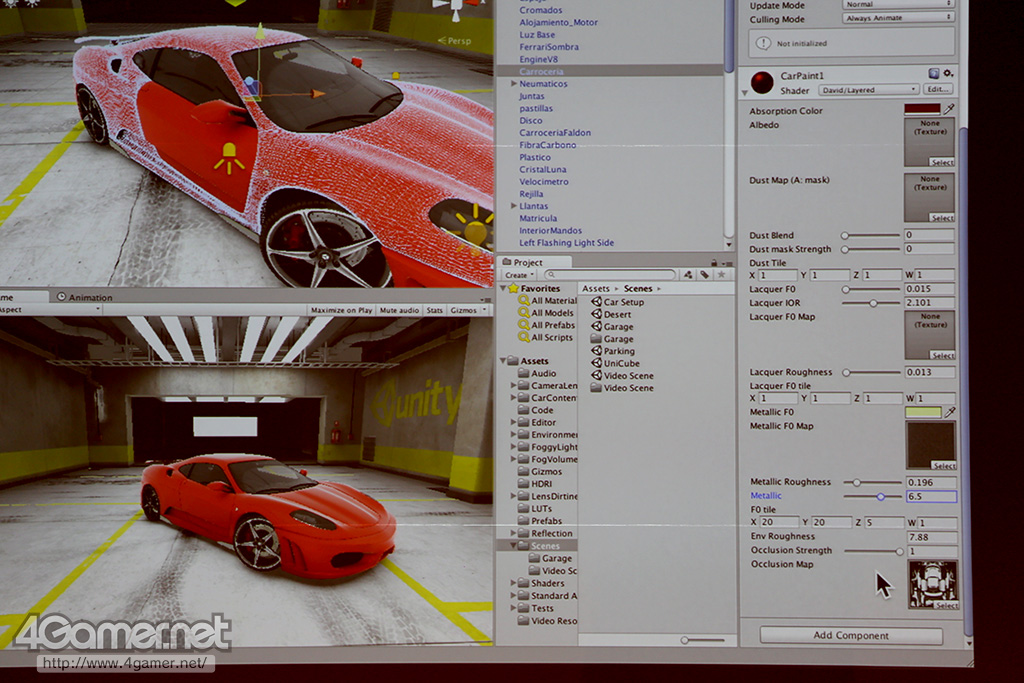Screen dimensions: 1024x683
Task: Click Scenes in the breadcrumb path
Action: [x=637, y=288]
